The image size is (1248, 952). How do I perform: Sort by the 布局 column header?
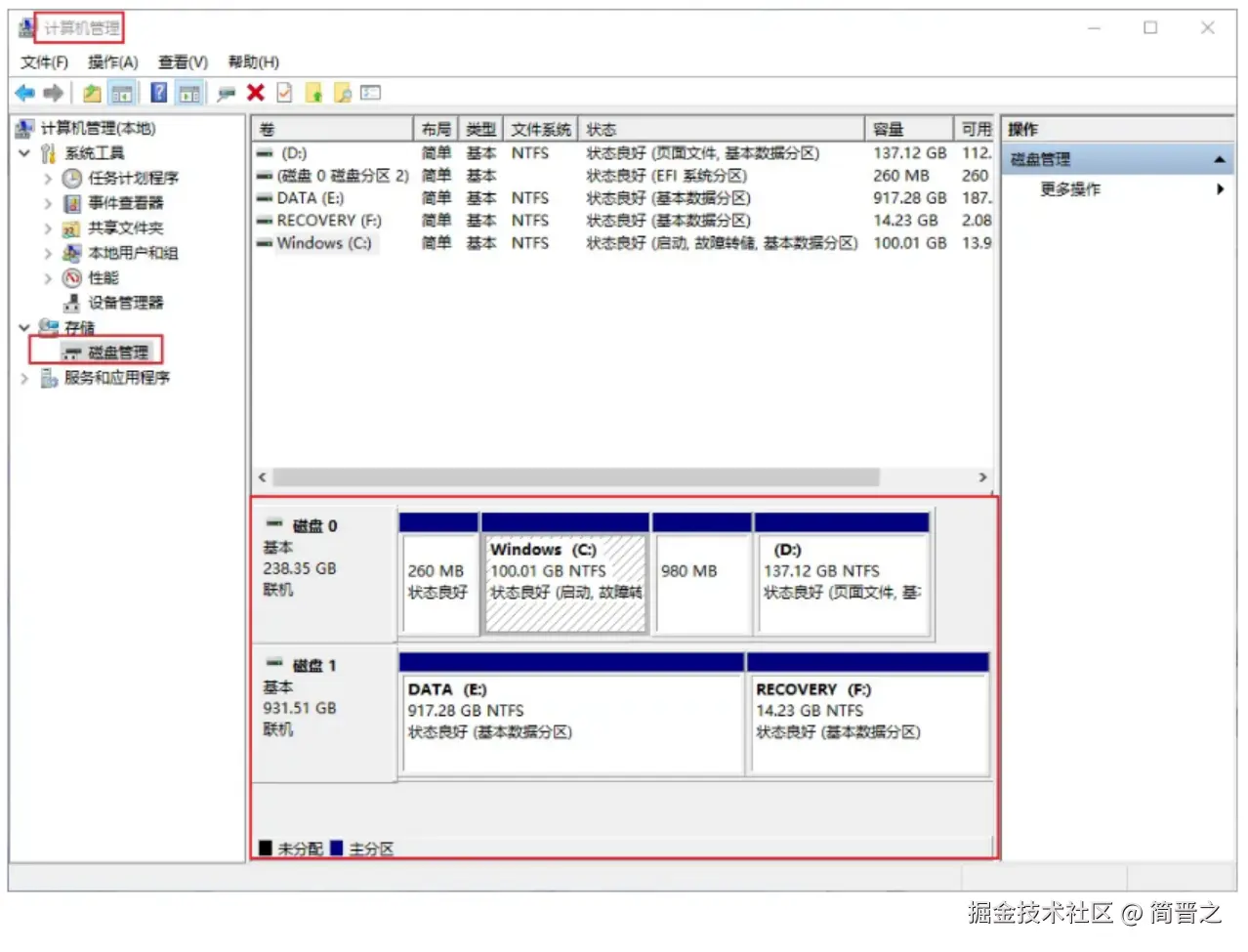click(x=436, y=129)
